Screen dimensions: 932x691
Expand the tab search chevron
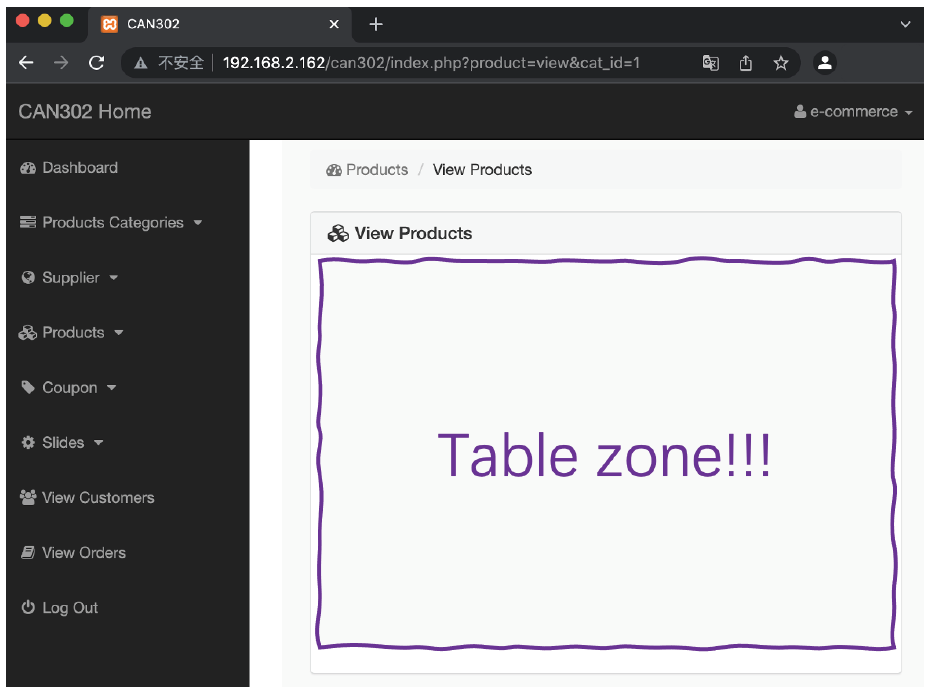(905, 24)
